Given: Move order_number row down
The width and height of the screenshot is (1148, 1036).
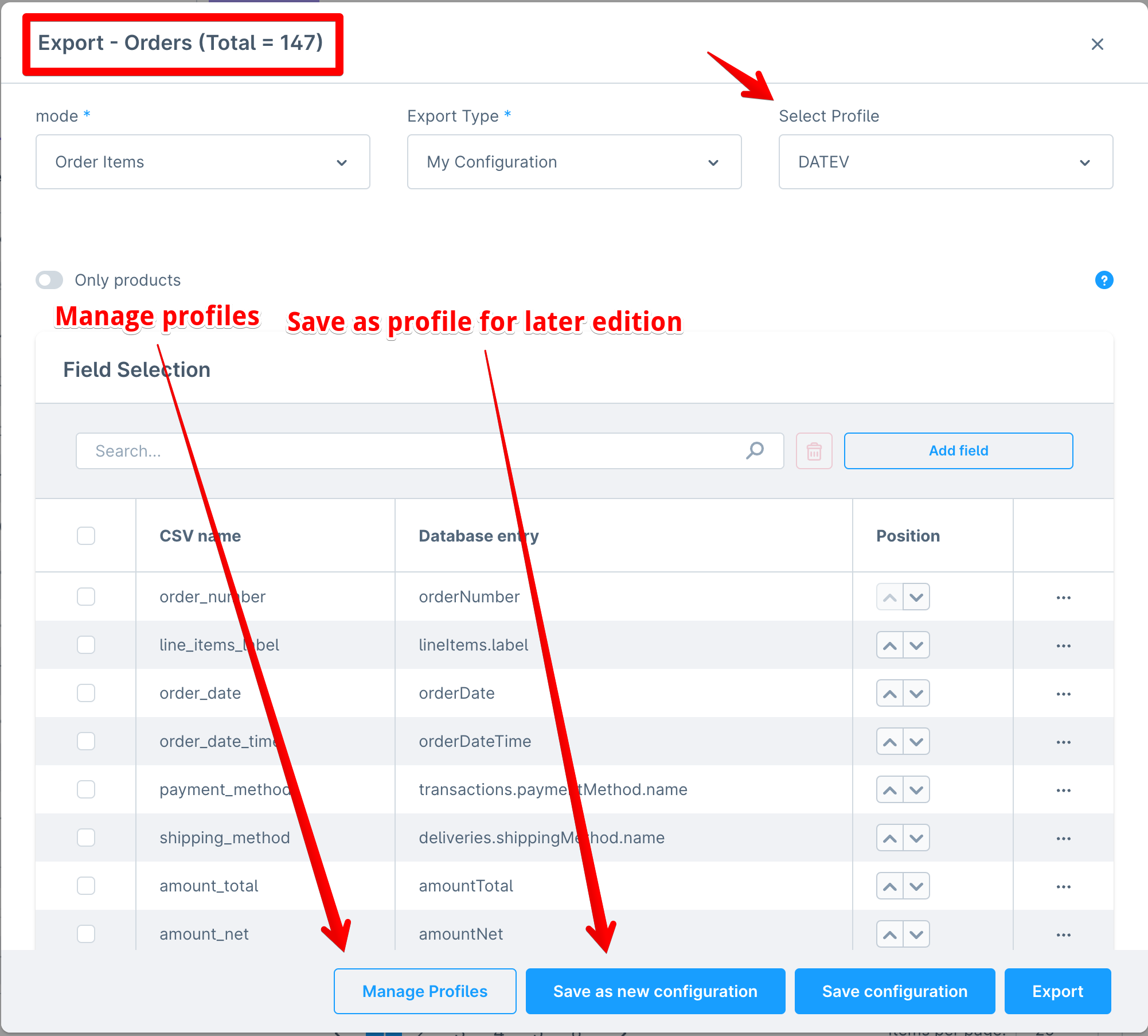Looking at the screenshot, I should (916, 597).
